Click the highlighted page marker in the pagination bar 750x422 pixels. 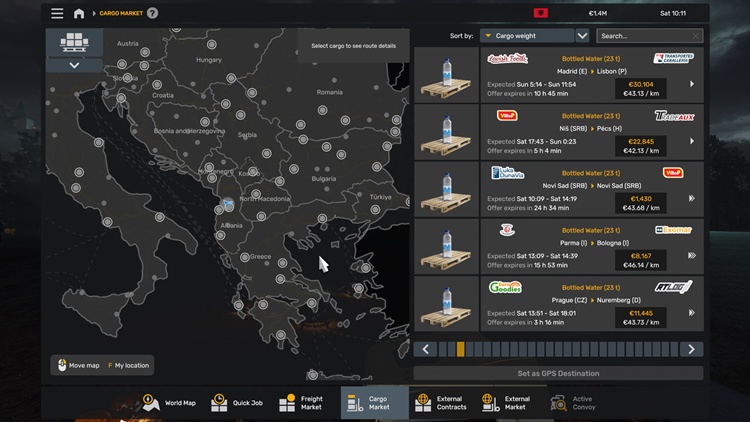click(460, 349)
